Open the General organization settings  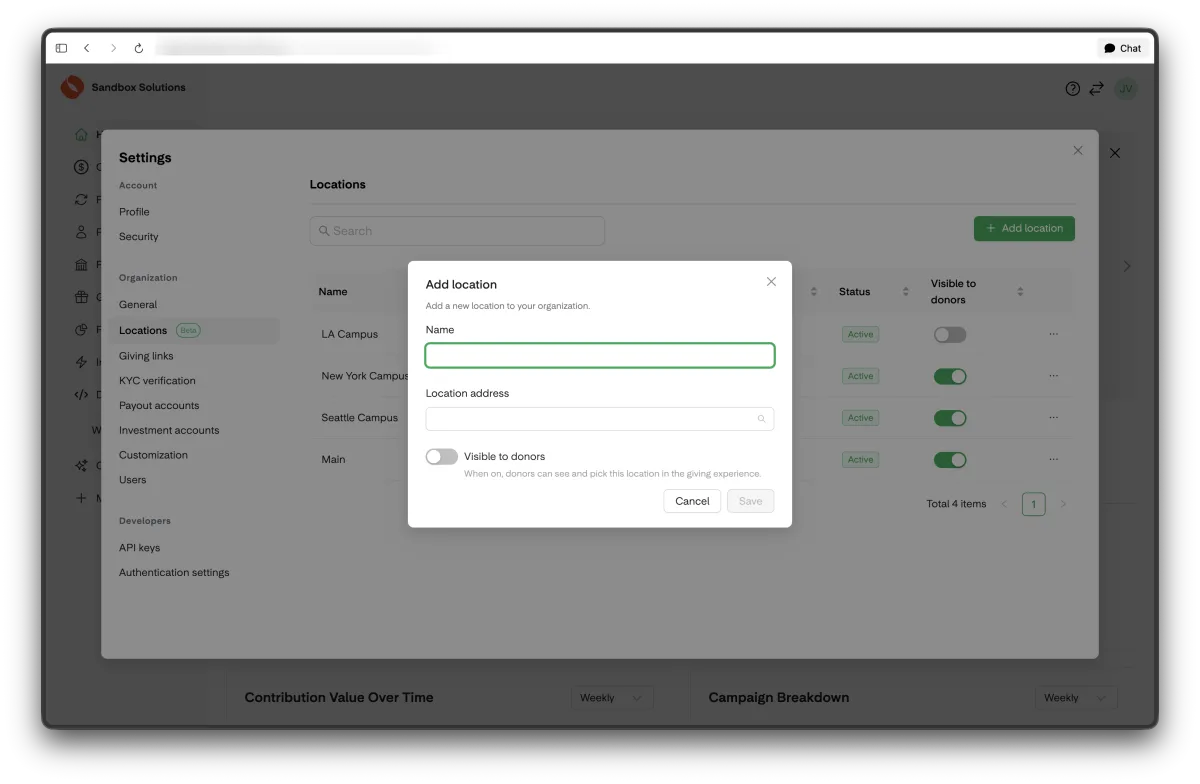coord(138,305)
